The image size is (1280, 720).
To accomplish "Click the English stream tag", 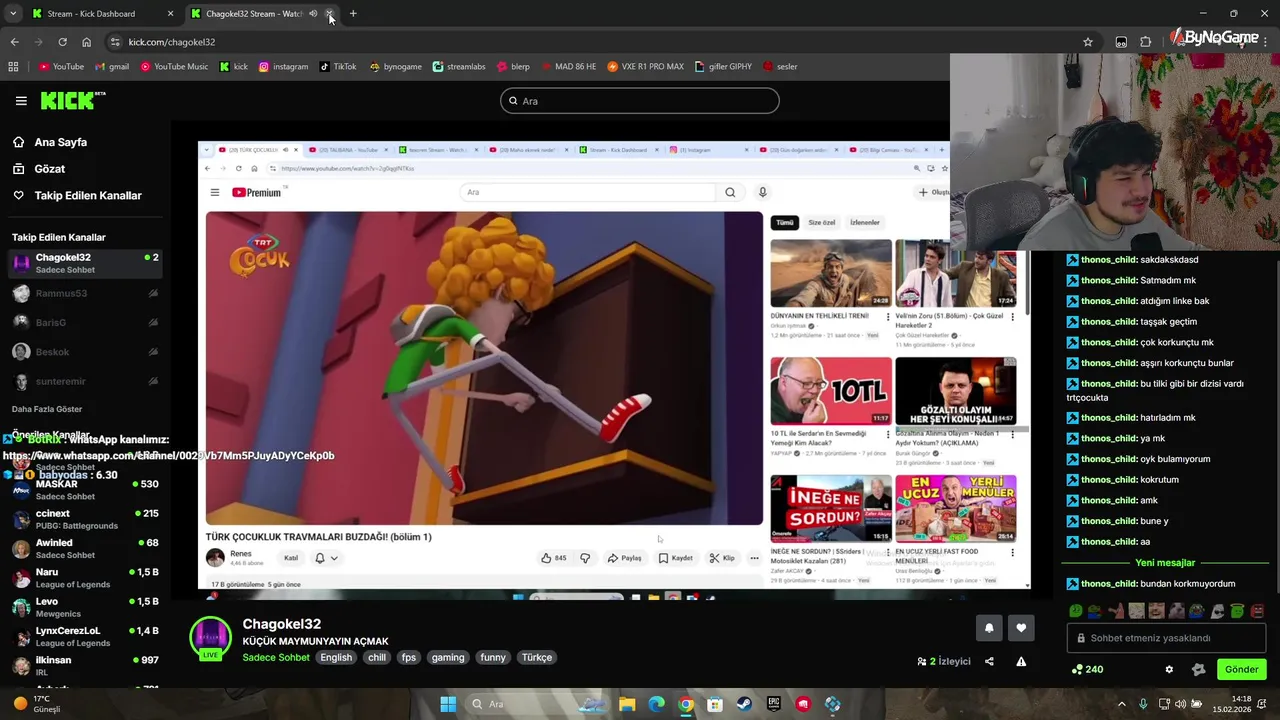I will tap(336, 657).
